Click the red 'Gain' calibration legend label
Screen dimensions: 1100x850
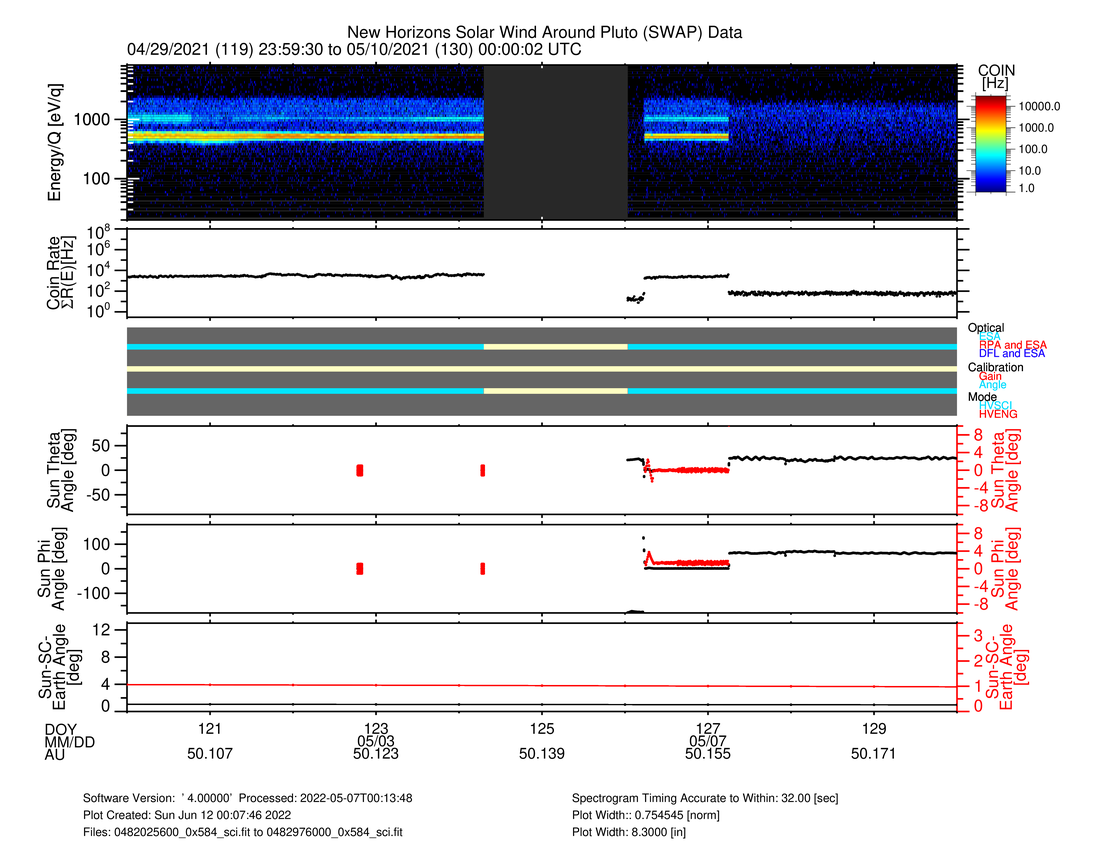pyautogui.click(x=992, y=376)
